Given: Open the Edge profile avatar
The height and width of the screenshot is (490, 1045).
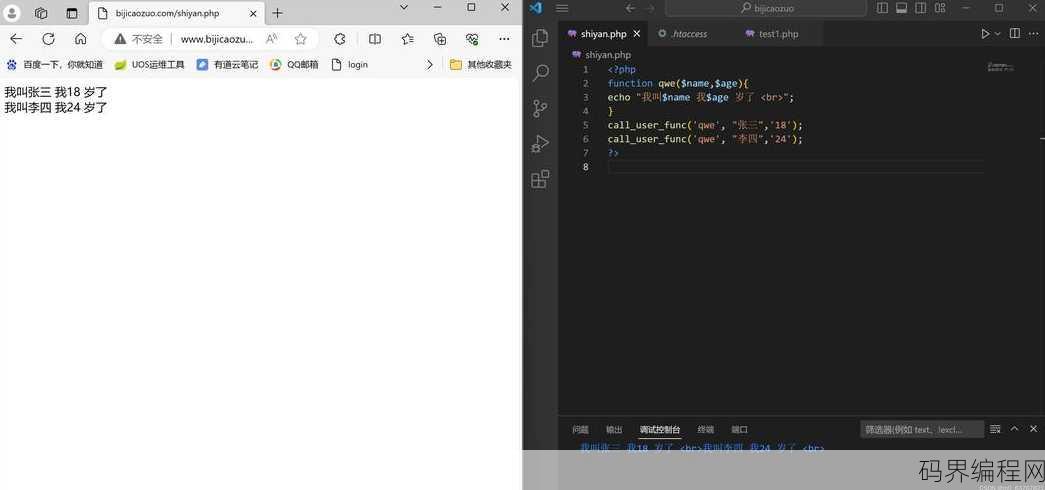Looking at the screenshot, I should coord(12,13).
